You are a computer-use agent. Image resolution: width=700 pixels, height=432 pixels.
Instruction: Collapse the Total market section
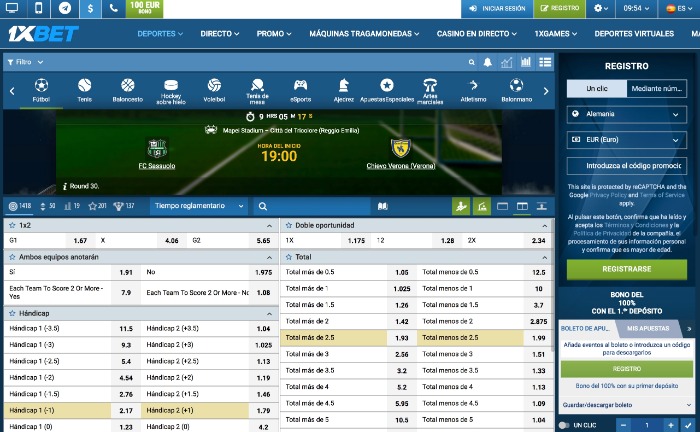click(545, 258)
